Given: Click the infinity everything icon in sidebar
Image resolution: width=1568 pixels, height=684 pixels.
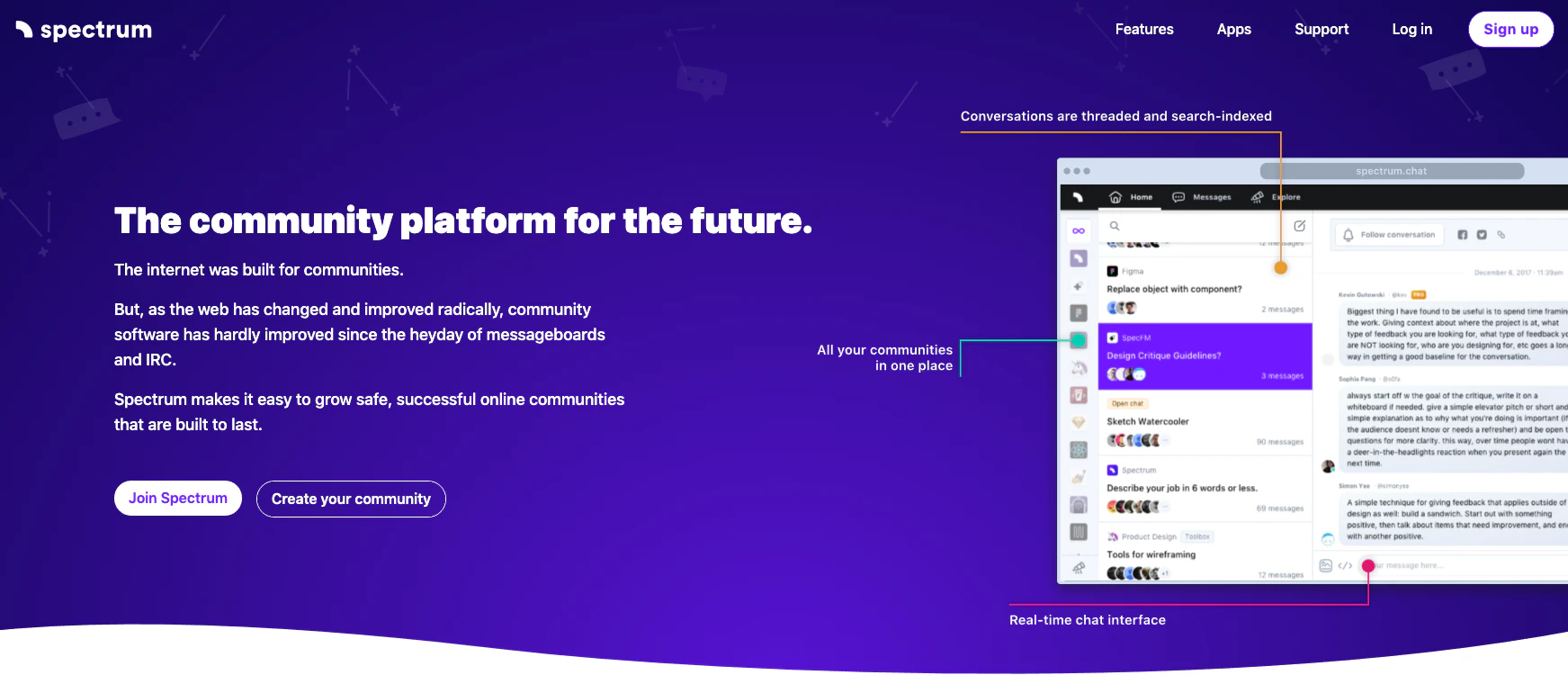Looking at the screenshot, I should pyautogui.click(x=1079, y=231).
